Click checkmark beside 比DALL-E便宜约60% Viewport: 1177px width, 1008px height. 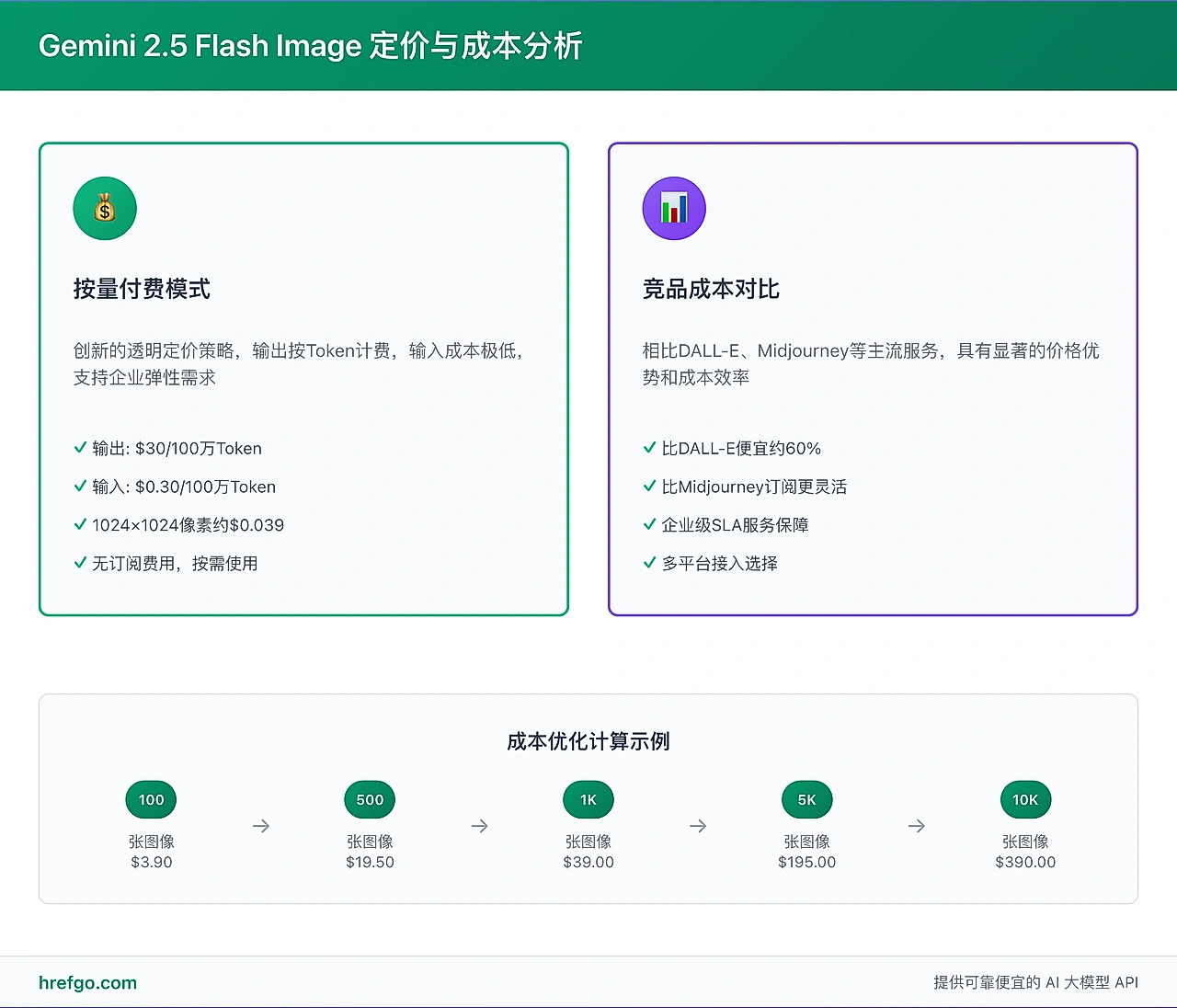[649, 449]
